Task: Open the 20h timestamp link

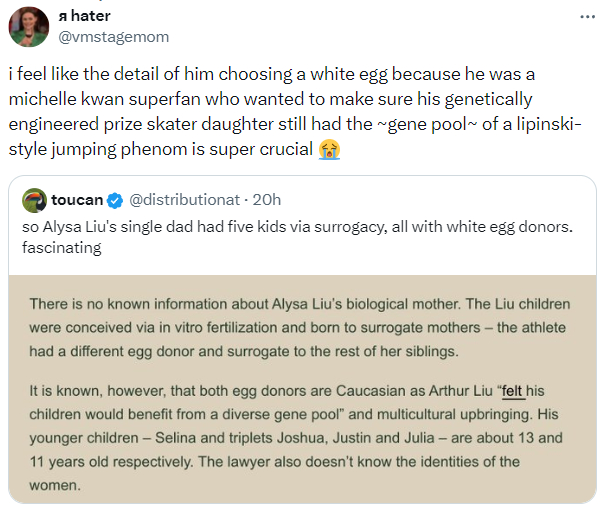Action: point(267,200)
